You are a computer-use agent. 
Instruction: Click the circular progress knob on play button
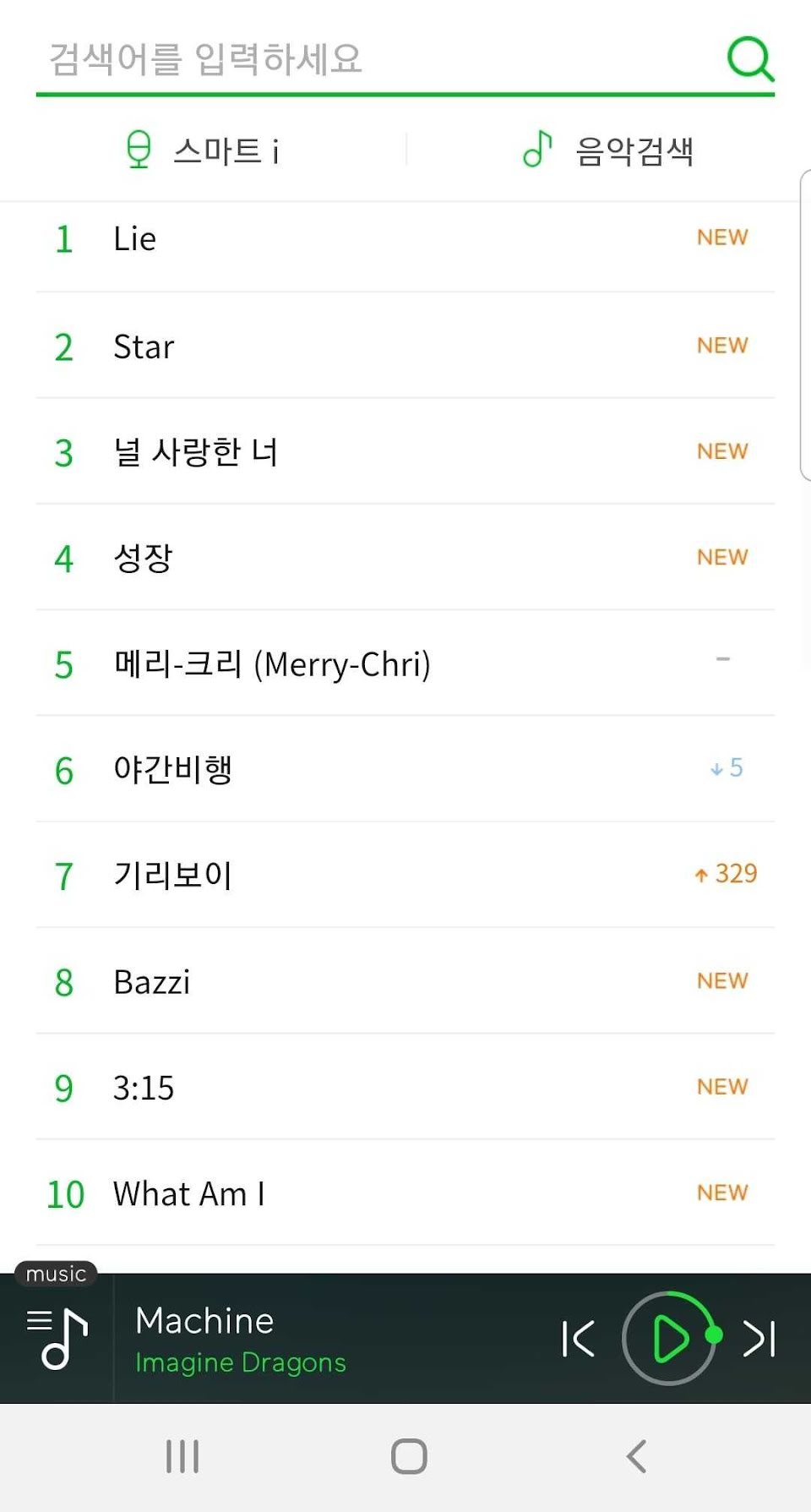coord(714,1335)
